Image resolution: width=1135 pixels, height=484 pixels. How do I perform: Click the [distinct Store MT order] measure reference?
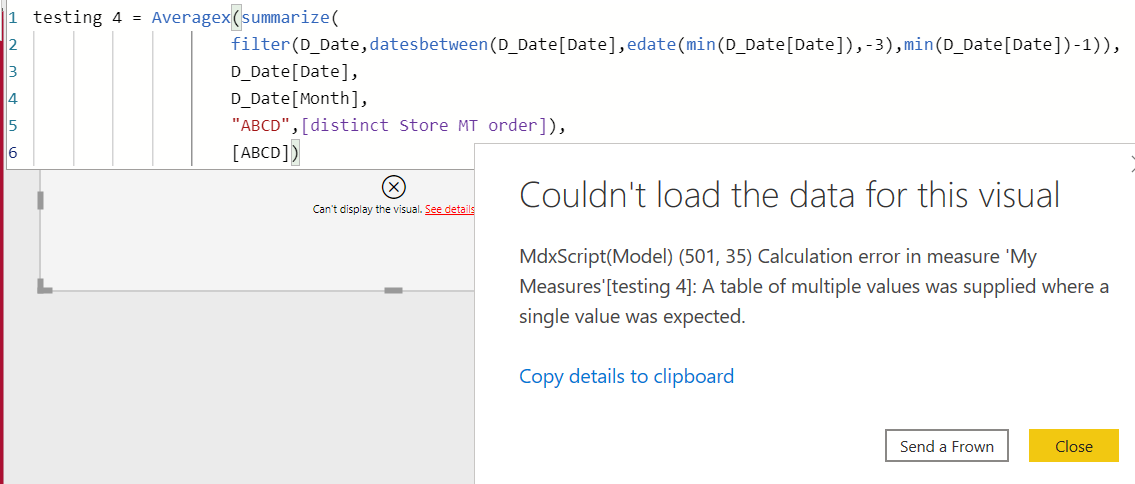click(x=423, y=126)
